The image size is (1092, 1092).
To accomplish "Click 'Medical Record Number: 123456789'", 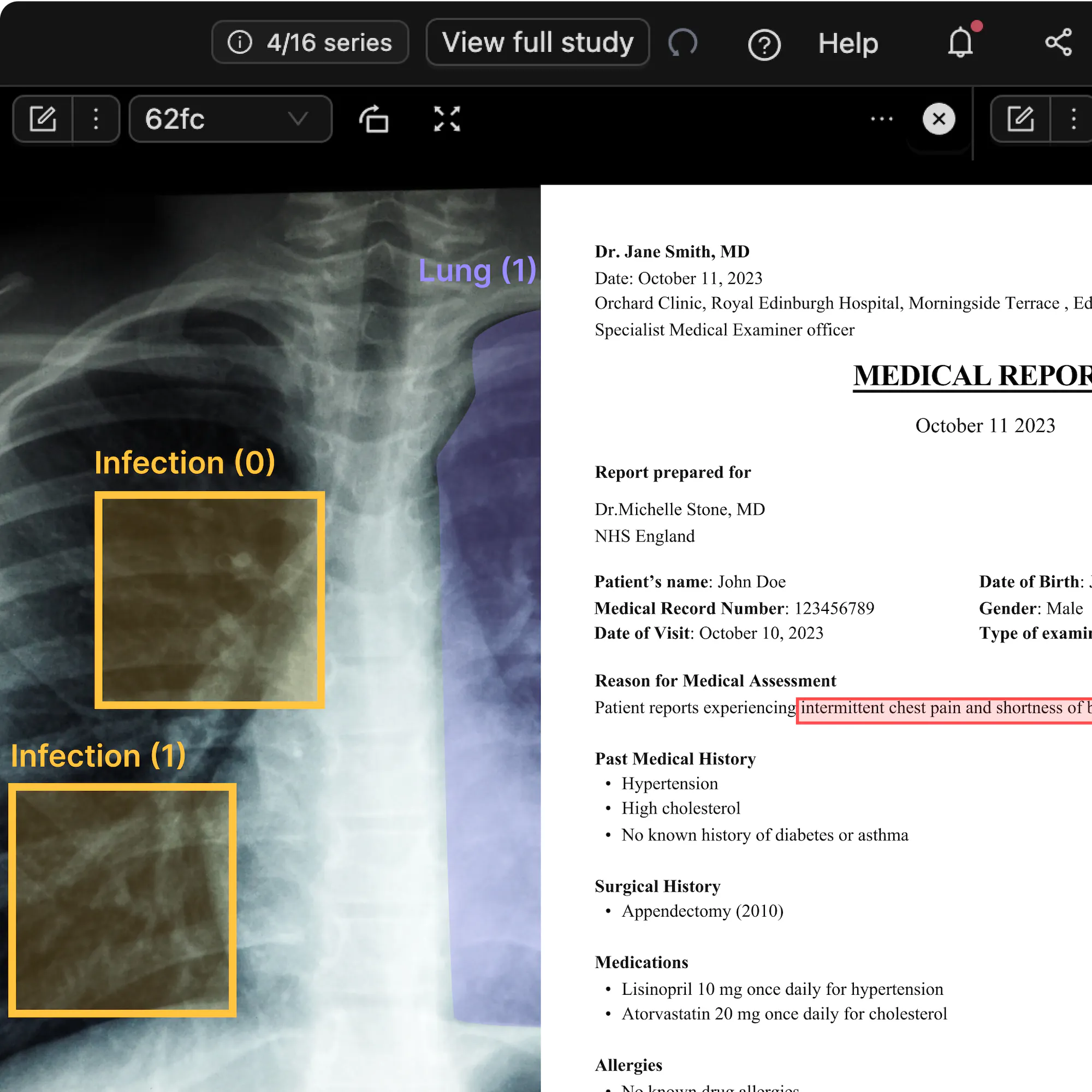I will click(734, 608).
